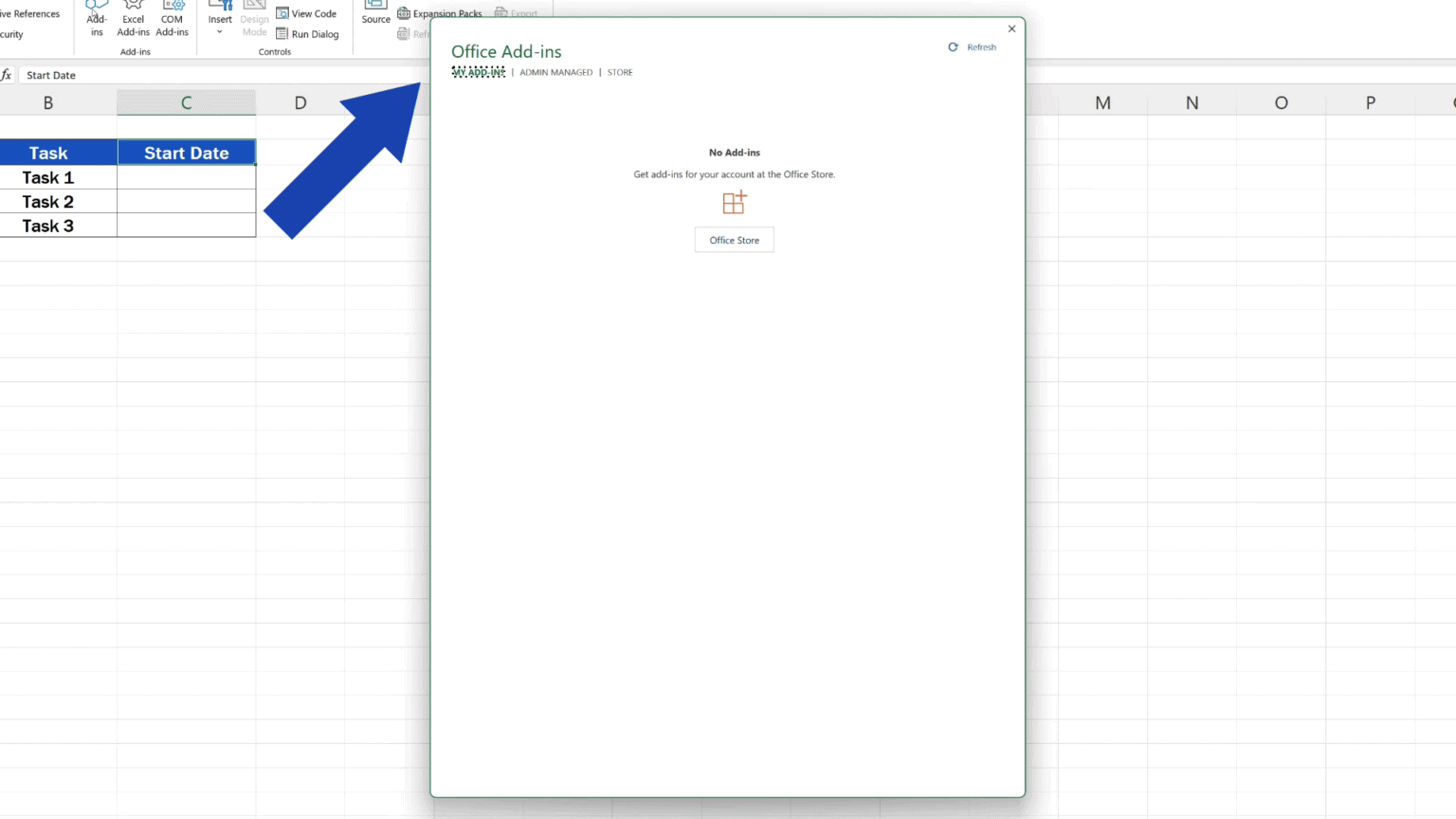
Task: Open the XML Source pane button
Action: [375, 13]
